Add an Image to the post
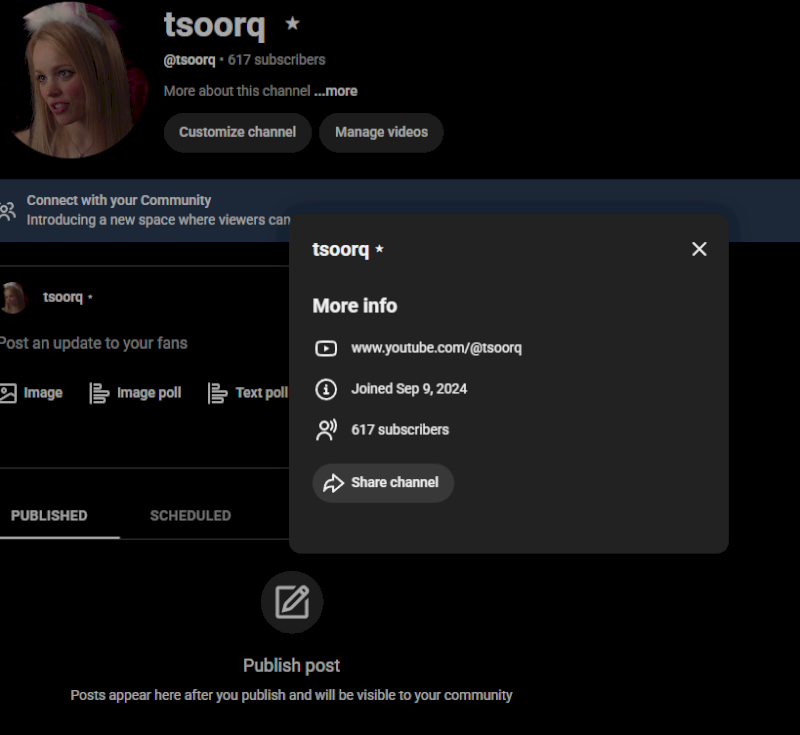This screenshot has width=800, height=735. click(31, 393)
